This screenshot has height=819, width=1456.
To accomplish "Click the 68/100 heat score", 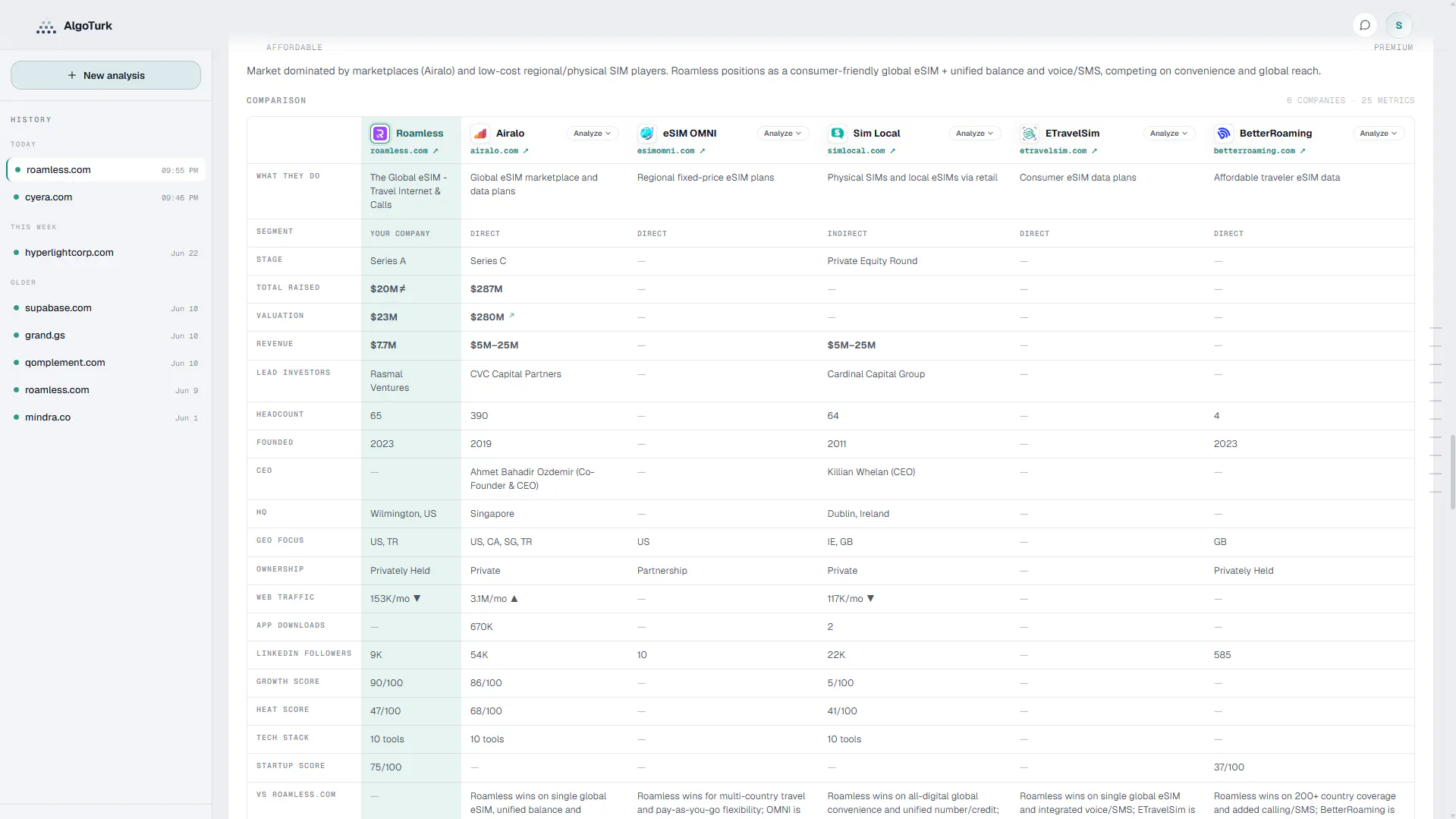I will (486, 711).
